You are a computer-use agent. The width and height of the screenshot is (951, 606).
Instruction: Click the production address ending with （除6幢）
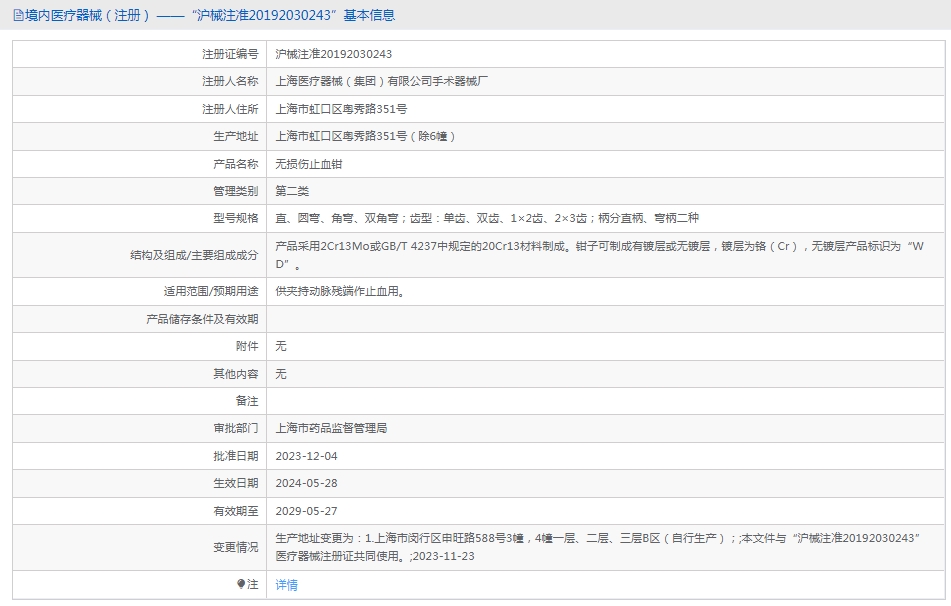(365, 136)
